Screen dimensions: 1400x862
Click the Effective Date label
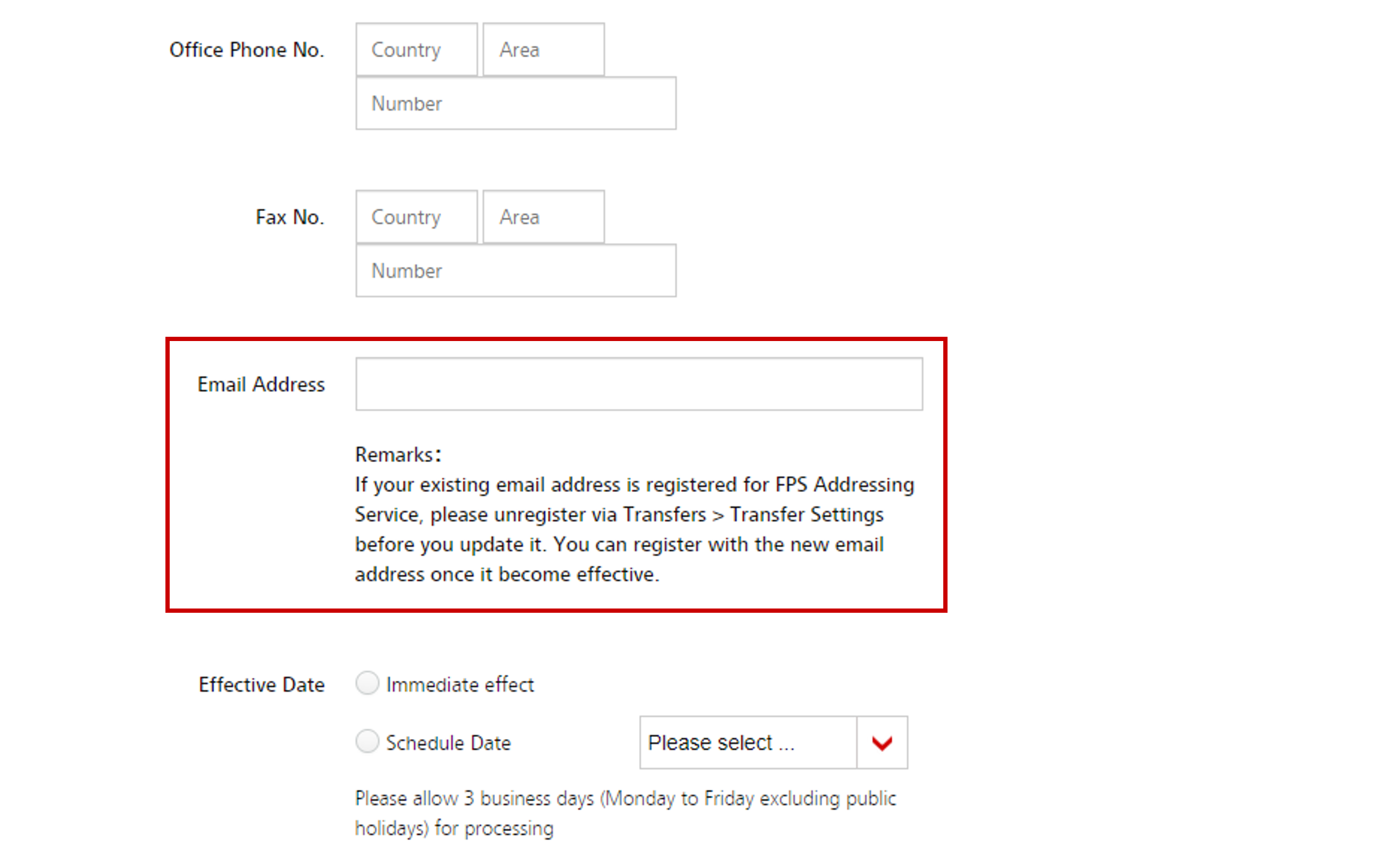click(262, 684)
